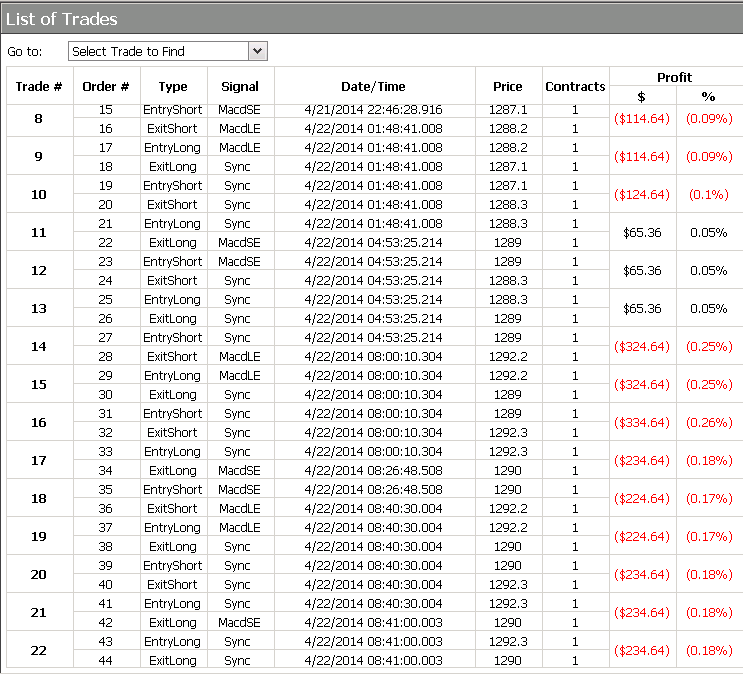Click the Profit column header
Screen dimensions: 743x674
coord(674,77)
